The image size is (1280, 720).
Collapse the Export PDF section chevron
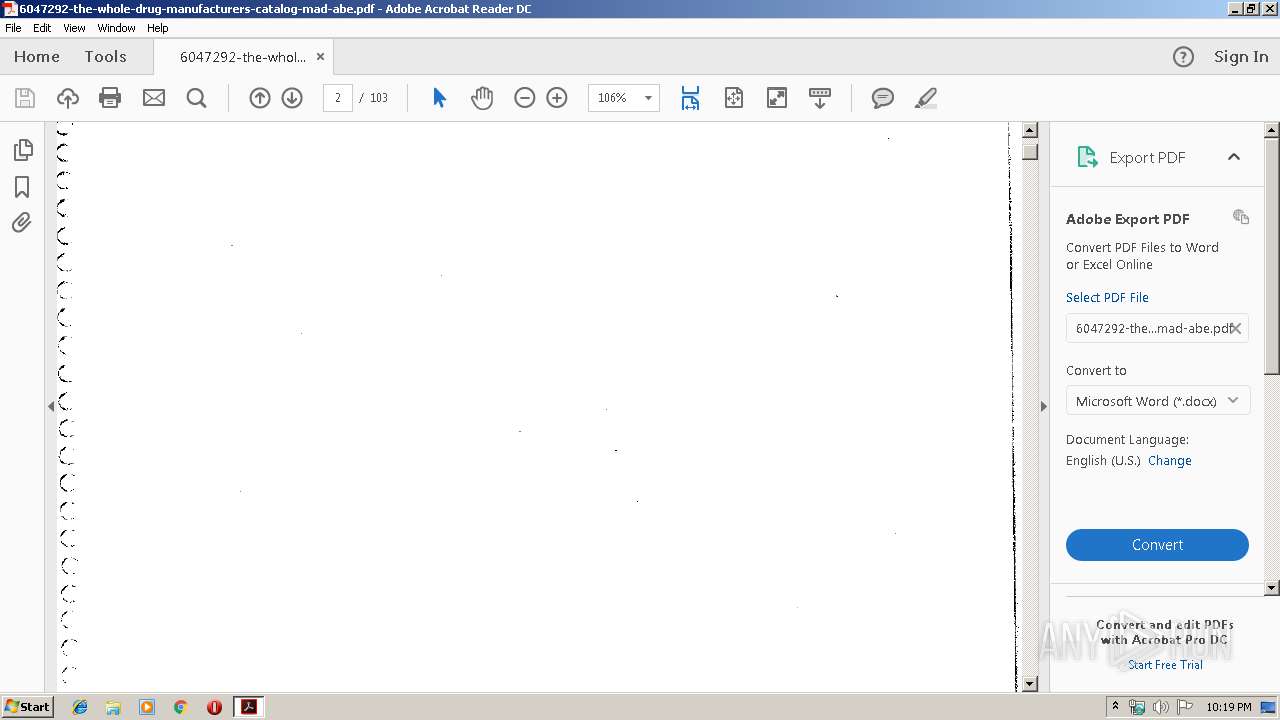click(x=1234, y=157)
